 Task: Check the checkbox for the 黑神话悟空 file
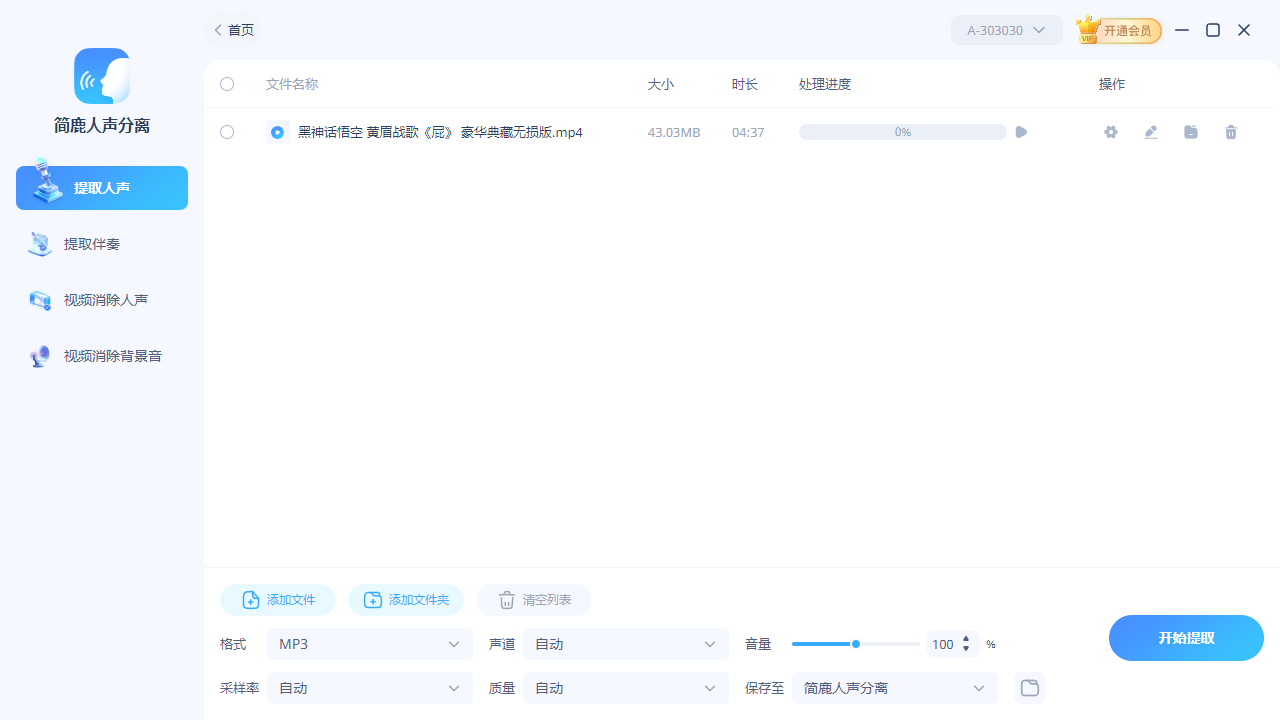coord(226,132)
